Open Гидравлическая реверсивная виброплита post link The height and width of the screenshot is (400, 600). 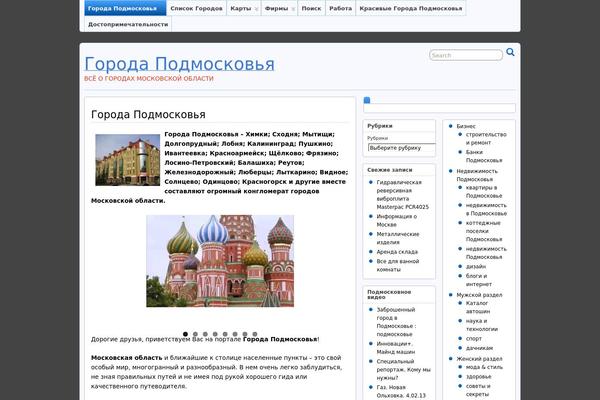pyautogui.click(x=402, y=194)
